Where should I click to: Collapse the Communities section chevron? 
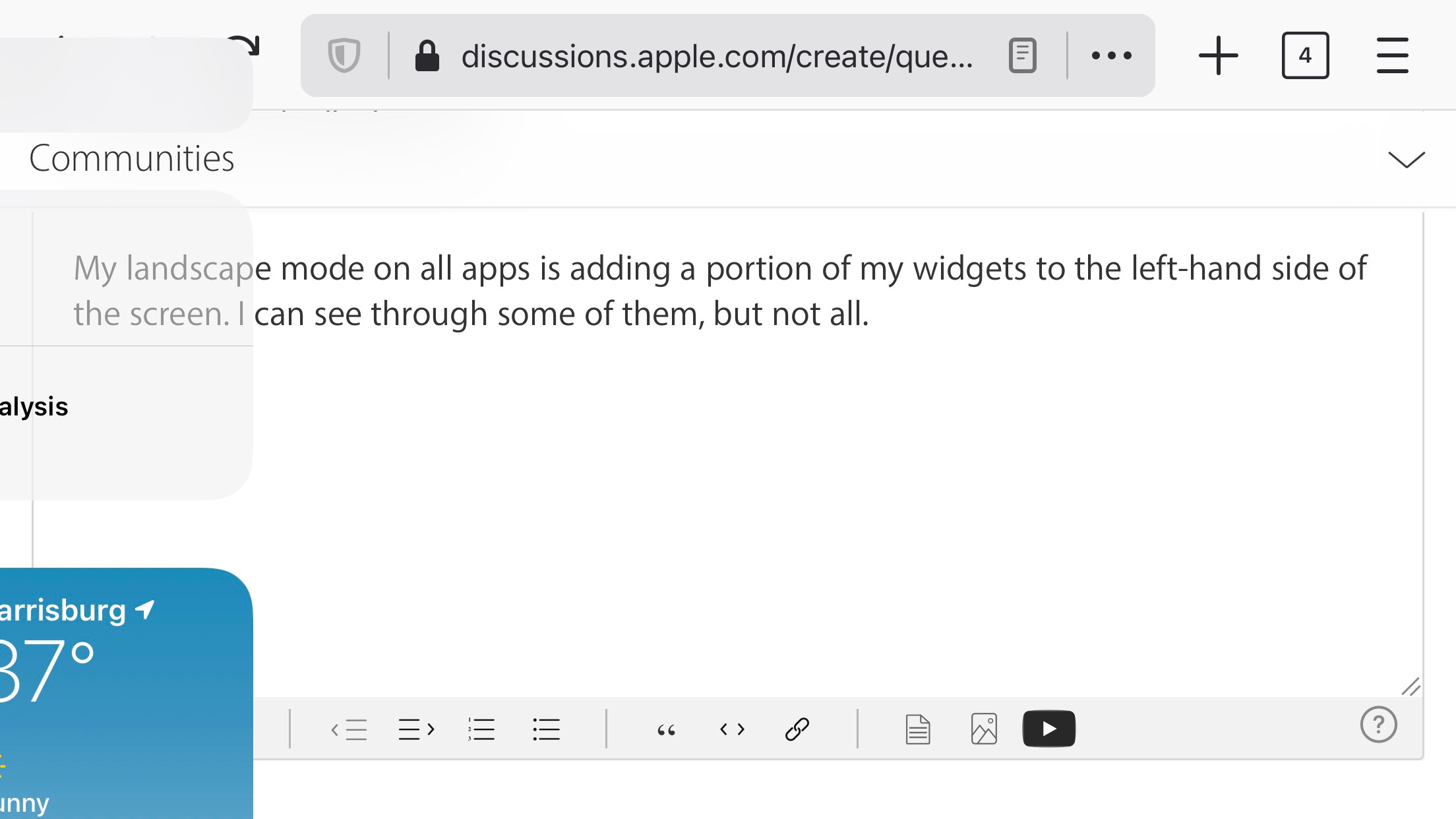coord(1407,158)
